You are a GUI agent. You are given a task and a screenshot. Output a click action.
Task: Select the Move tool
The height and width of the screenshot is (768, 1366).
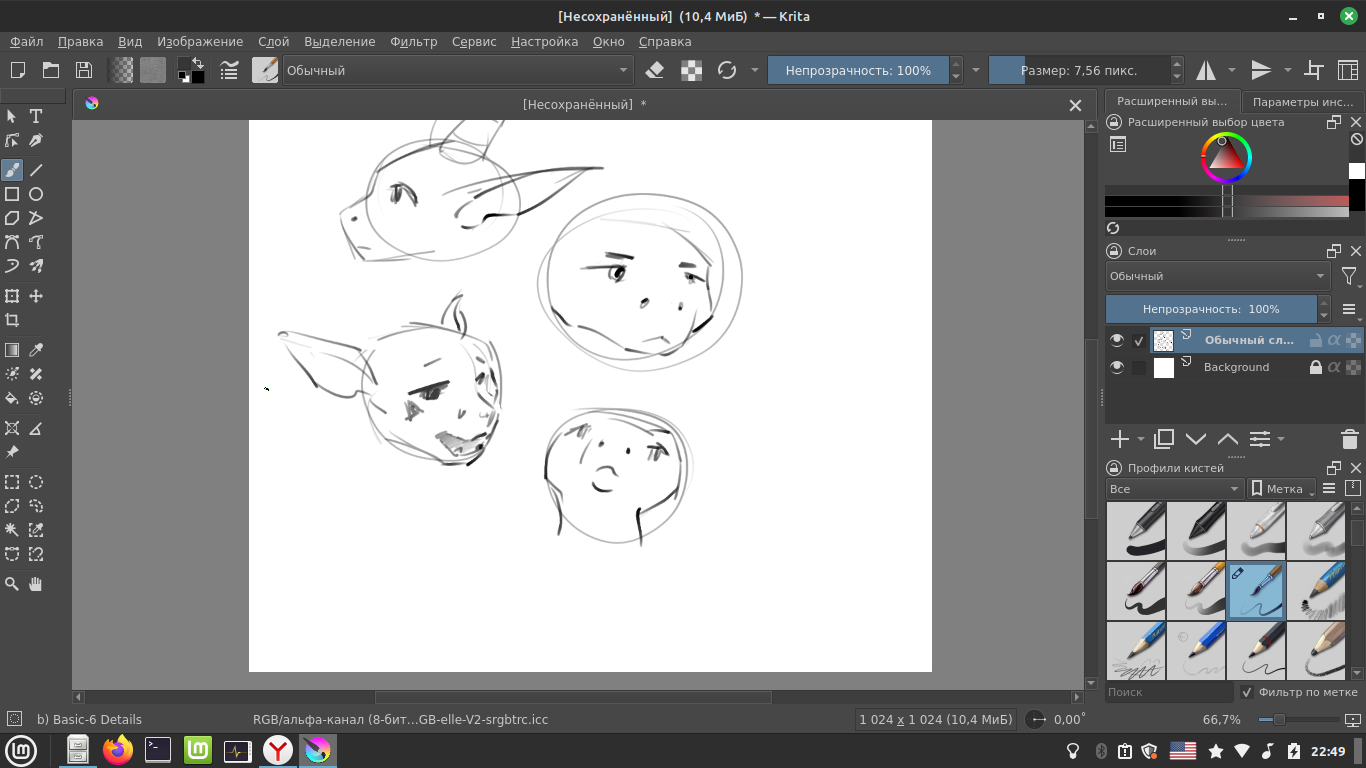coord(36,296)
